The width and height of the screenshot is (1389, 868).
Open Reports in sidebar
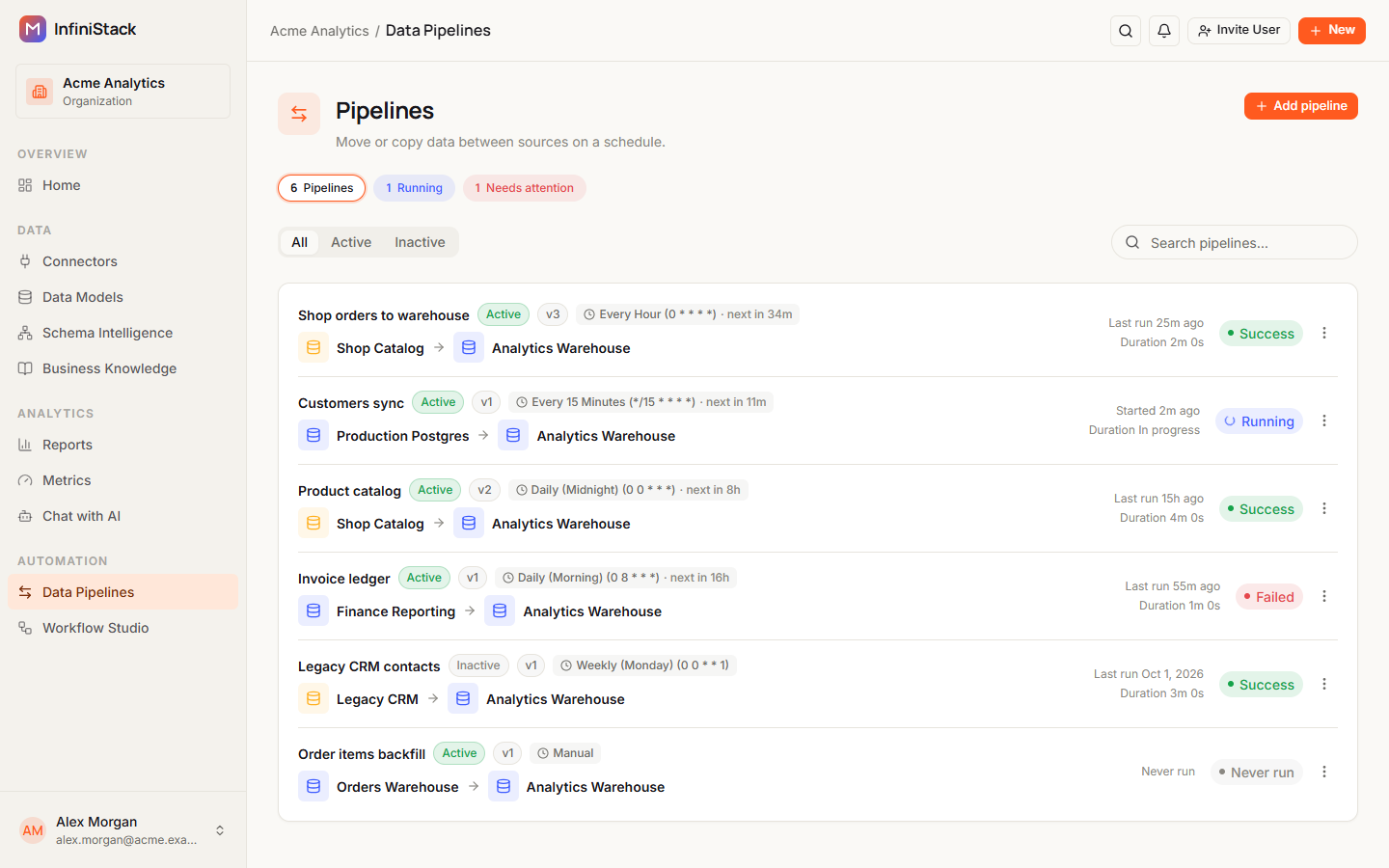tap(123, 445)
